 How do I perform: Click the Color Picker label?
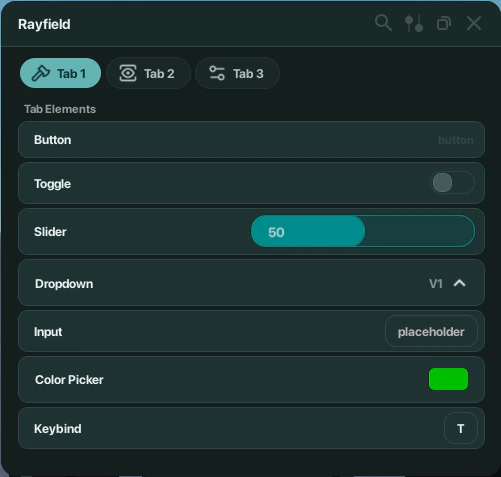(x=69, y=380)
